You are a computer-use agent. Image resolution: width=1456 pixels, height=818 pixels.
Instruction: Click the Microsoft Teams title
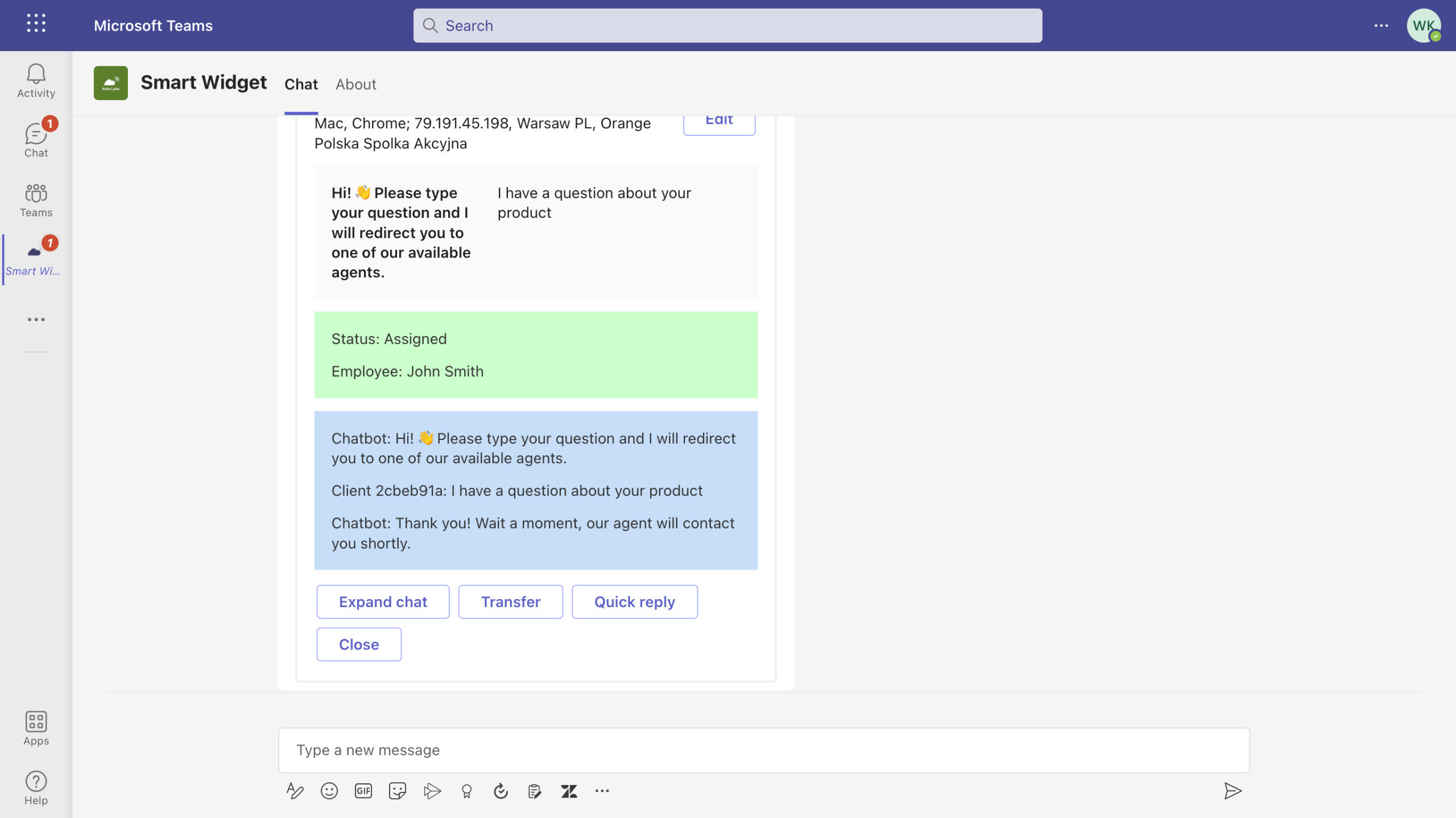[x=153, y=26]
